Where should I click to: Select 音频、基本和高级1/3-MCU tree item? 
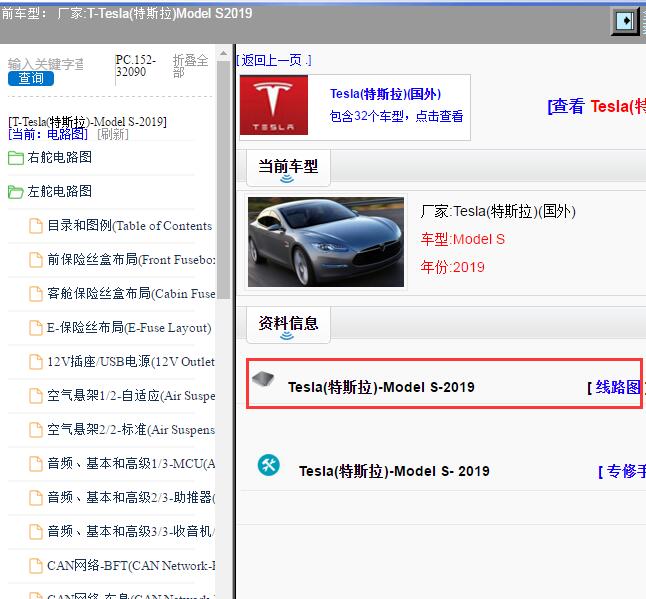pyautogui.click(x=131, y=464)
